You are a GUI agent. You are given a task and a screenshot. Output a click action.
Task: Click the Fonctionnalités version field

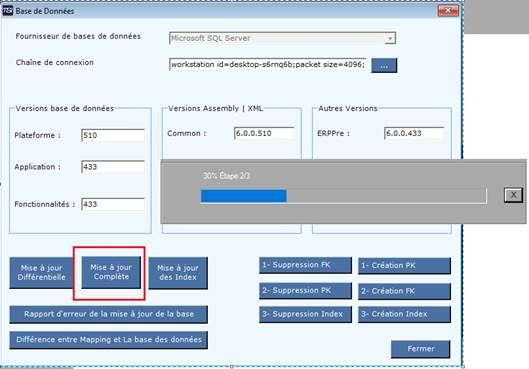(113, 204)
